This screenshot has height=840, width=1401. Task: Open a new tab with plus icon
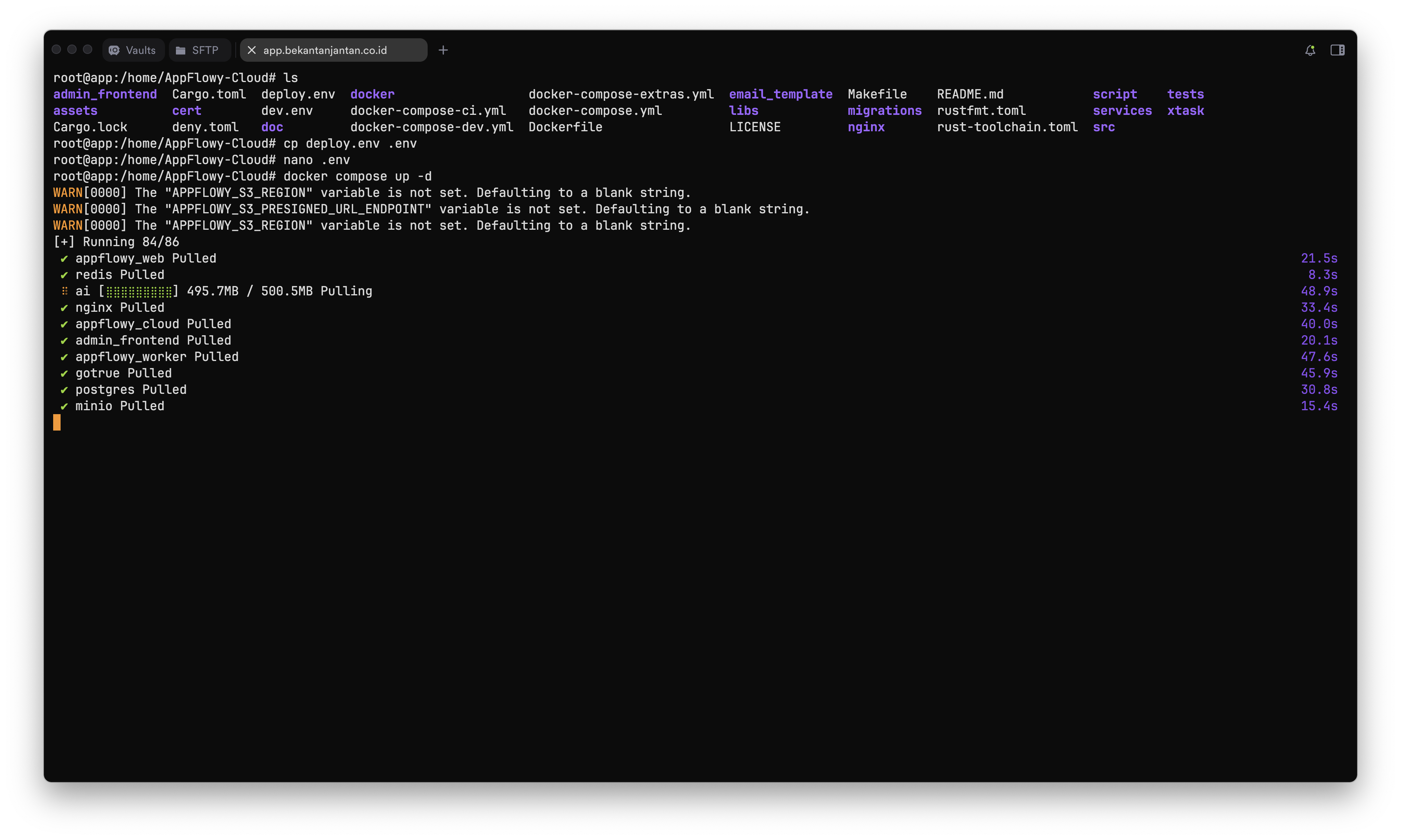(443, 50)
